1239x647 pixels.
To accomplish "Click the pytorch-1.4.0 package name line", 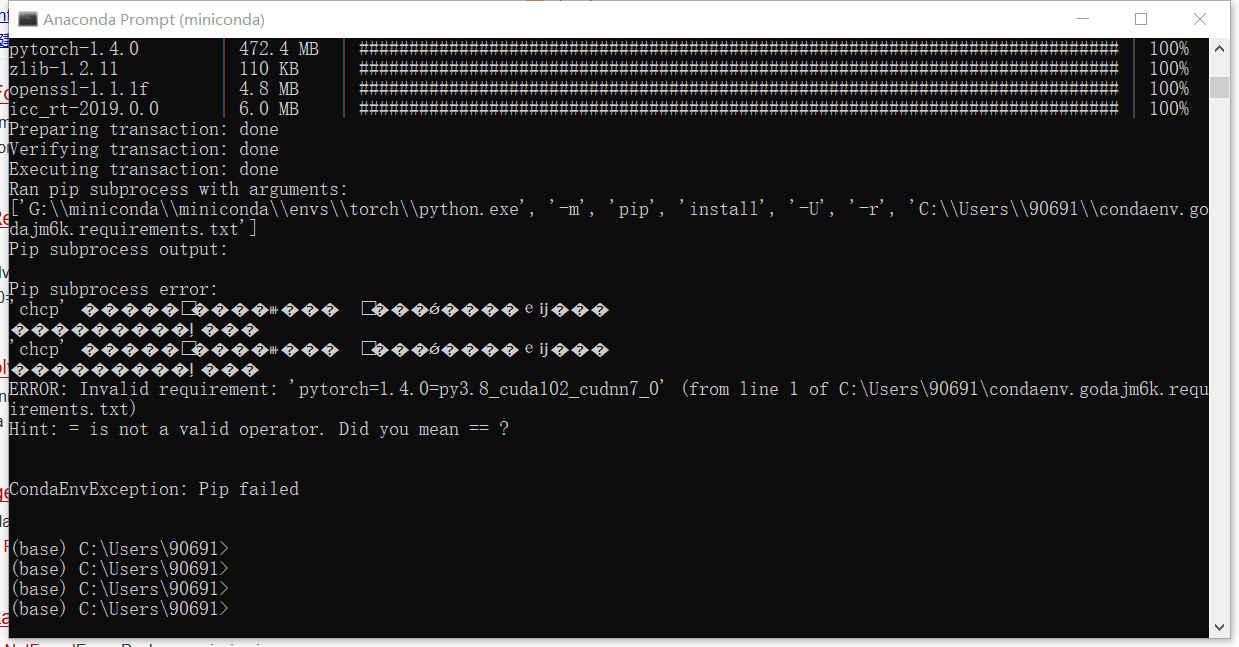I will point(65,48).
